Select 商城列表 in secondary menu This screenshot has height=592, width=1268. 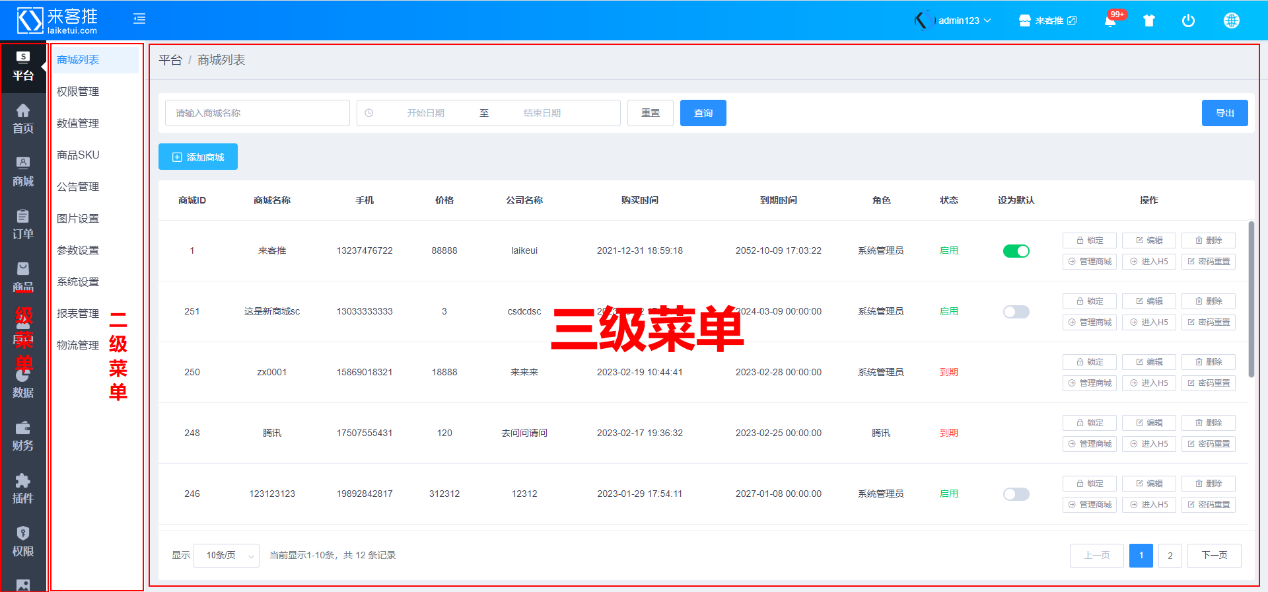[94, 60]
